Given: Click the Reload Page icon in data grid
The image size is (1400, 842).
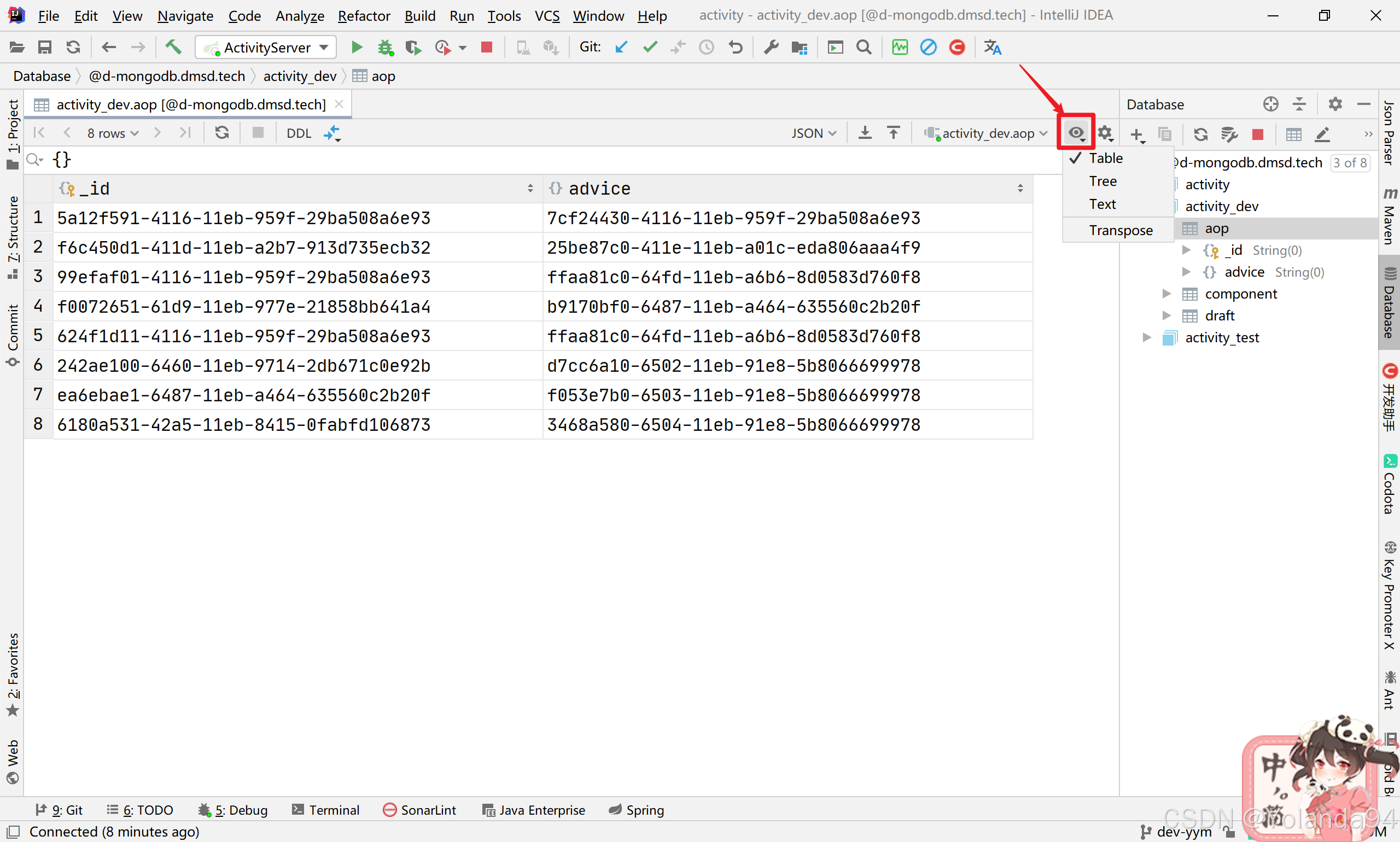Looking at the screenshot, I should coord(222,133).
